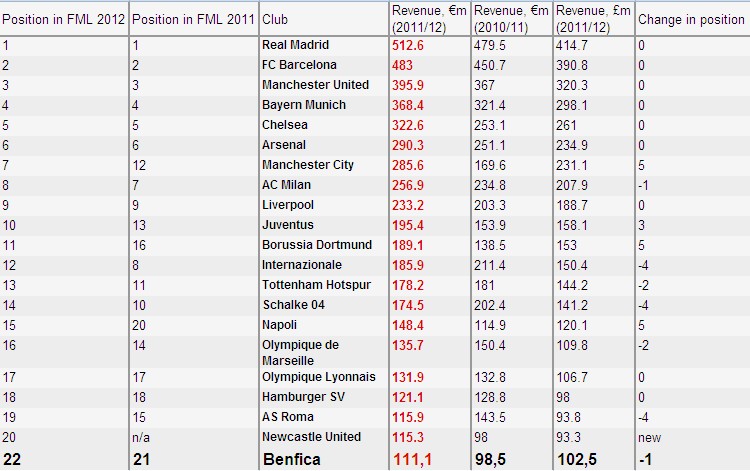The height and width of the screenshot is (471, 750).
Task: Click Benfica's 111,1 revenue value
Action: click(x=412, y=460)
